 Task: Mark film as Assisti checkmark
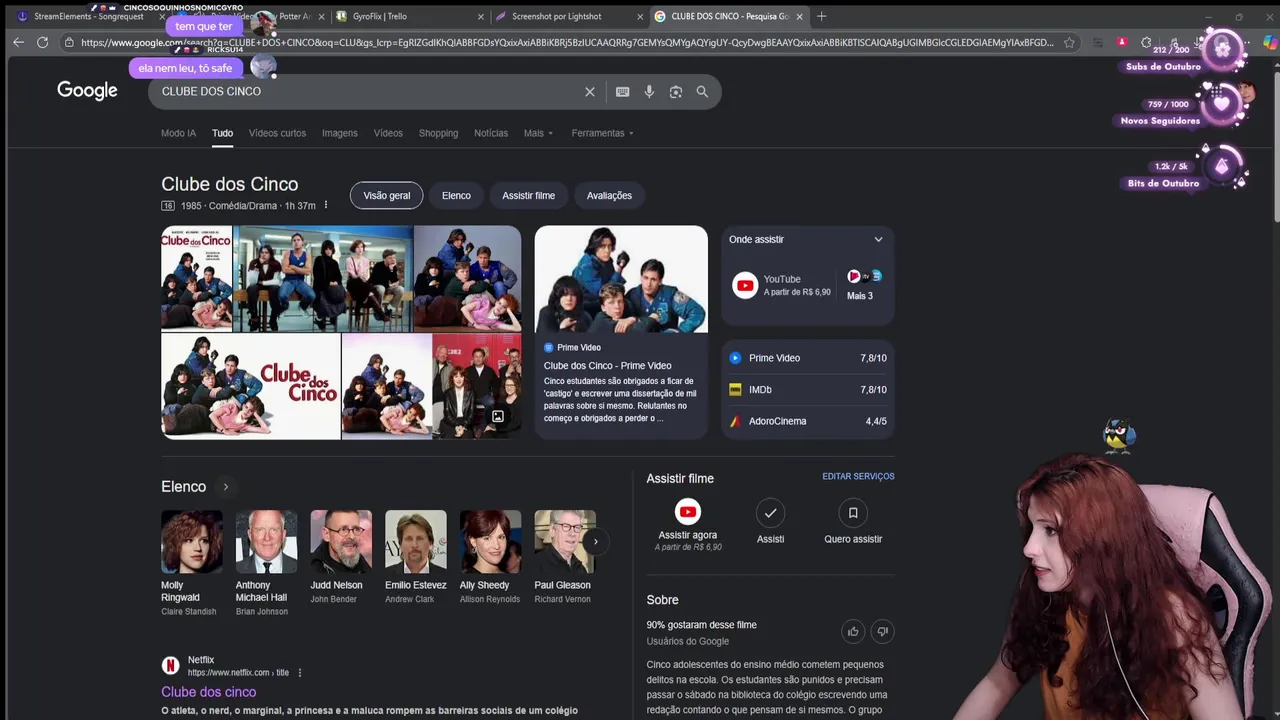coord(770,512)
